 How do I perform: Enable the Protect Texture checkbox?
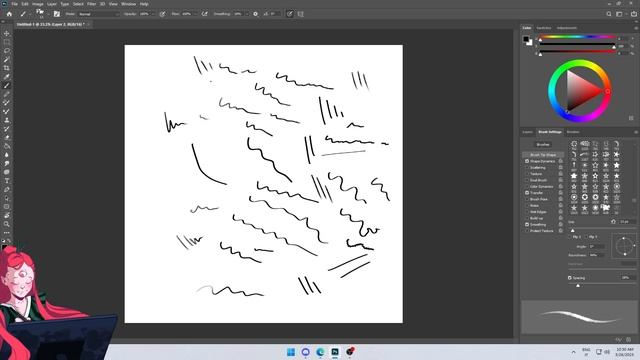[x=527, y=231]
